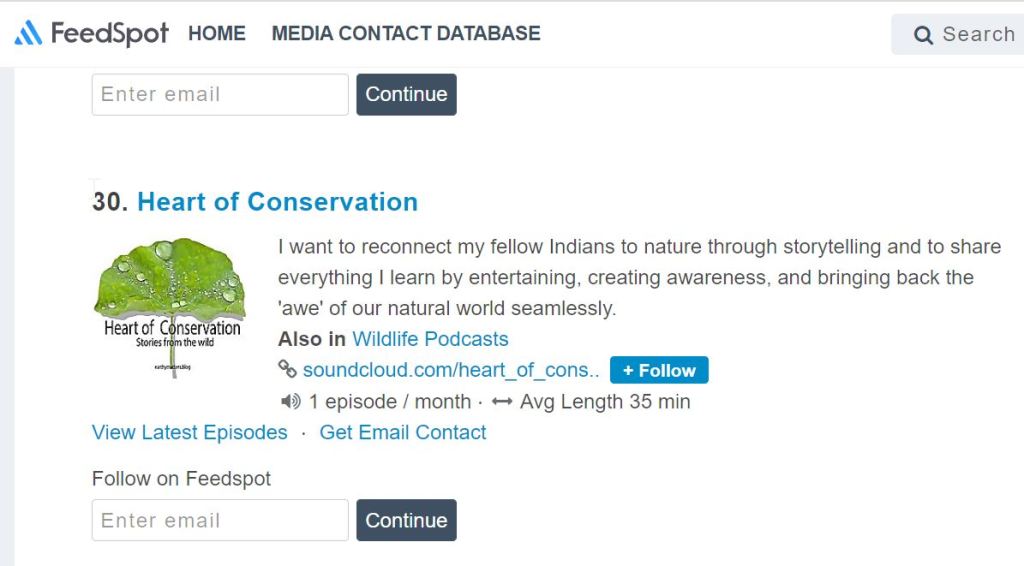Go to Media Contact Database
The image size is (1024, 566).
406,33
